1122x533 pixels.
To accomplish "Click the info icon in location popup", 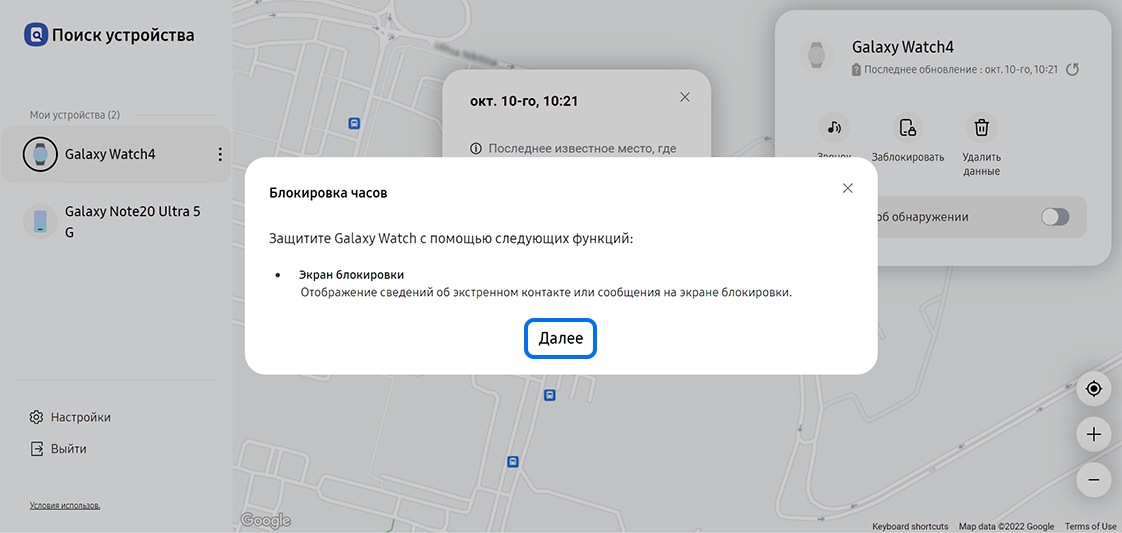I will pos(476,149).
